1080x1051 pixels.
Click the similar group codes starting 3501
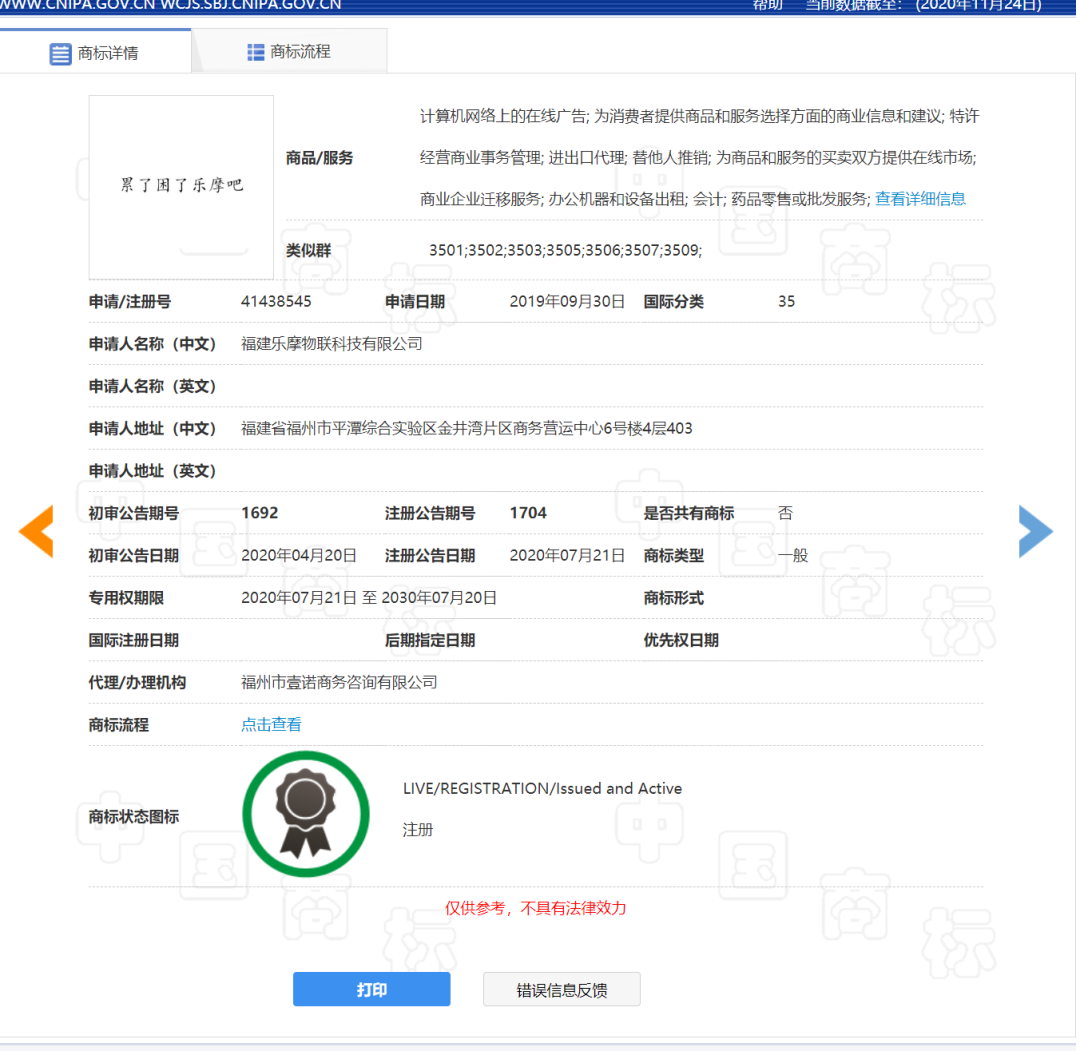565,251
